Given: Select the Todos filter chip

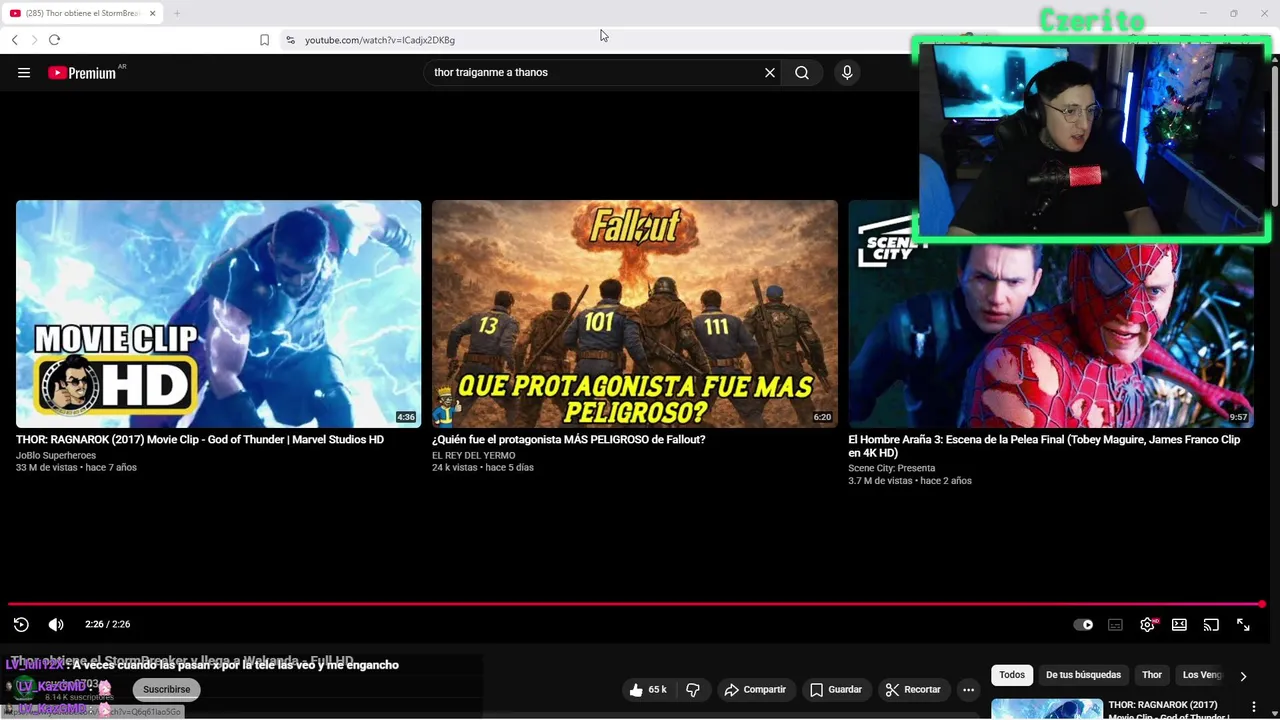Looking at the screenshot, I should click(1012, 675).
